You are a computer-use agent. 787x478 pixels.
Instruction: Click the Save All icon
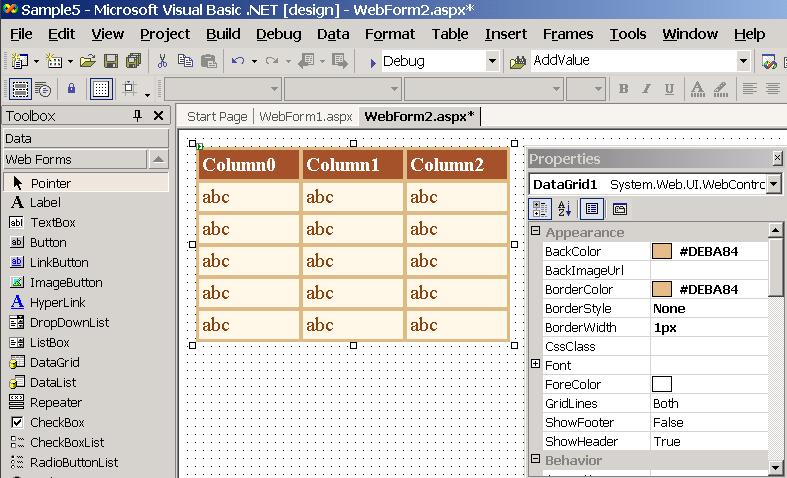(x=134, y=61)
